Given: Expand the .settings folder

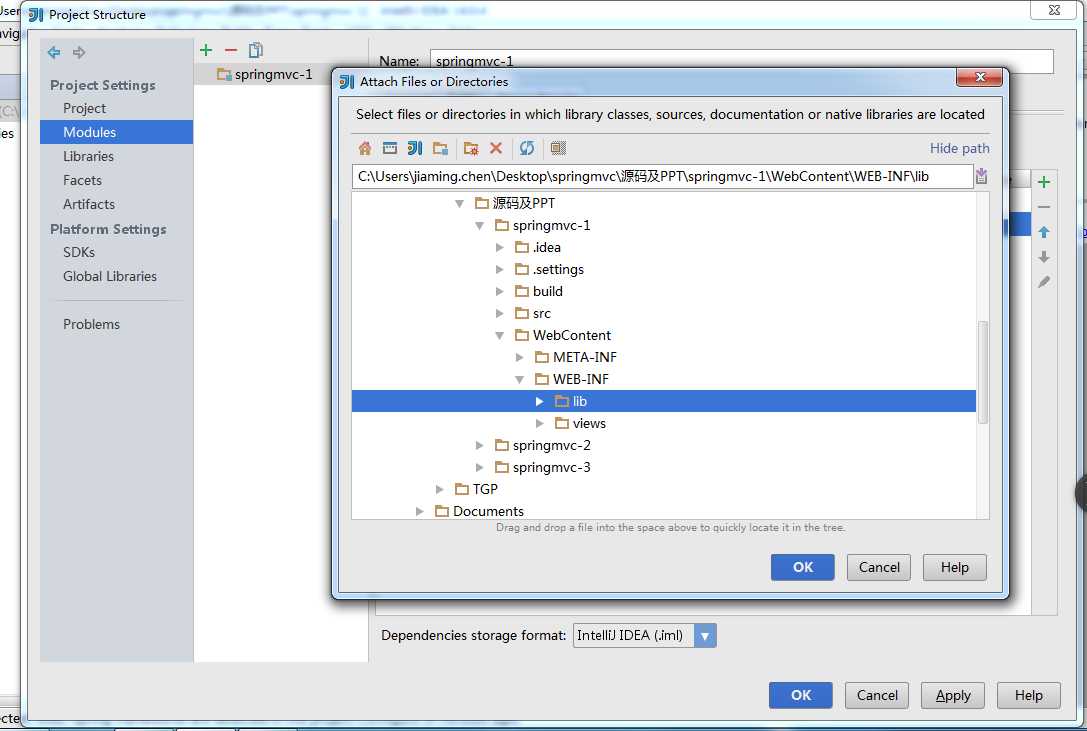Looking at the screenshot, I should [x=499, y=270].
